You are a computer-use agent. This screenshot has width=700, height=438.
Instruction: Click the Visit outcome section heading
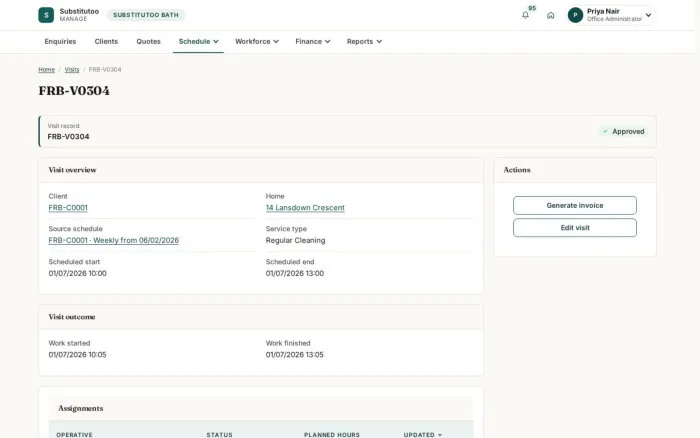[x=72, y=317]
